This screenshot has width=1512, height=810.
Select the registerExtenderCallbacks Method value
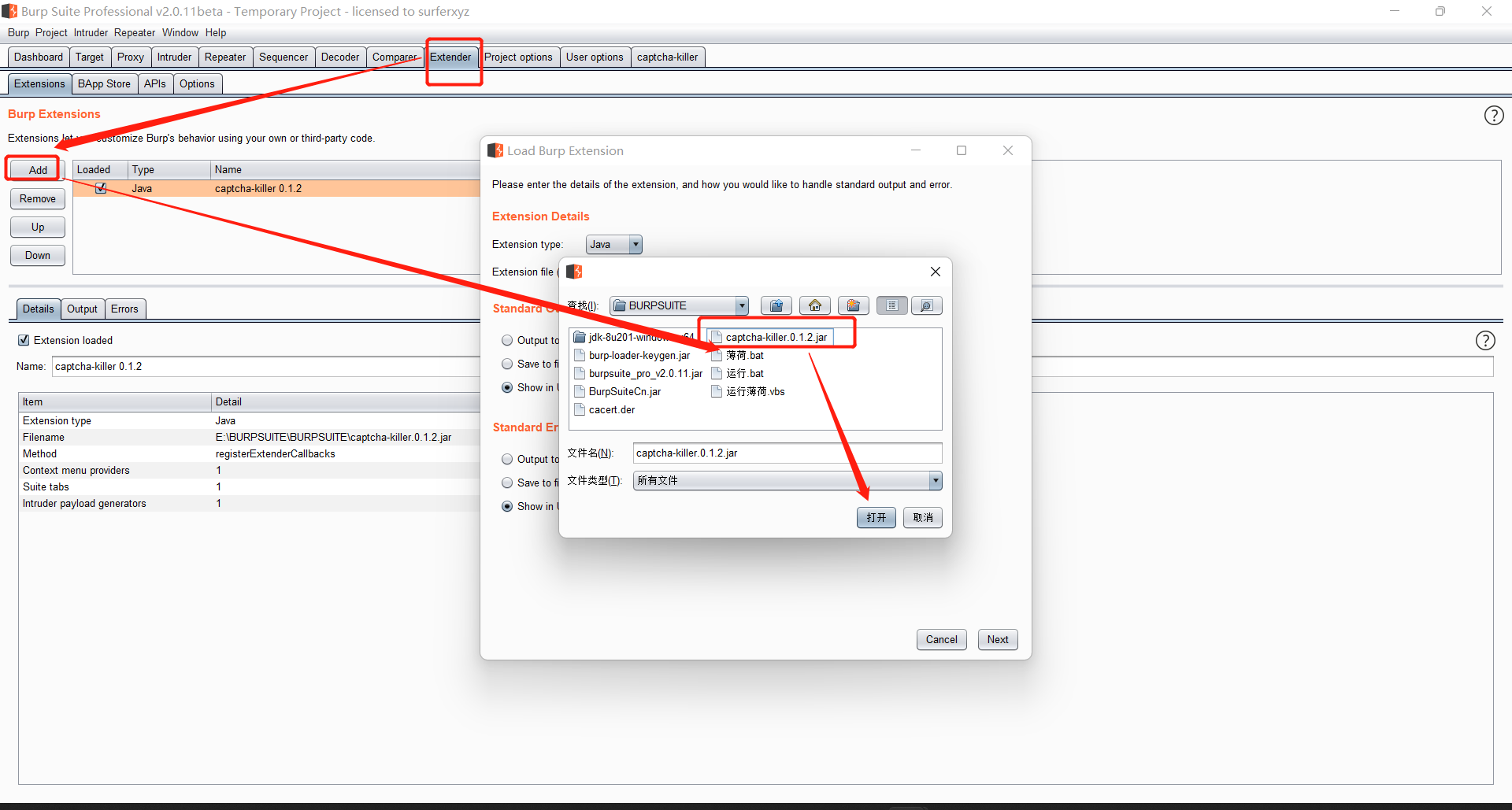point(276,453)
